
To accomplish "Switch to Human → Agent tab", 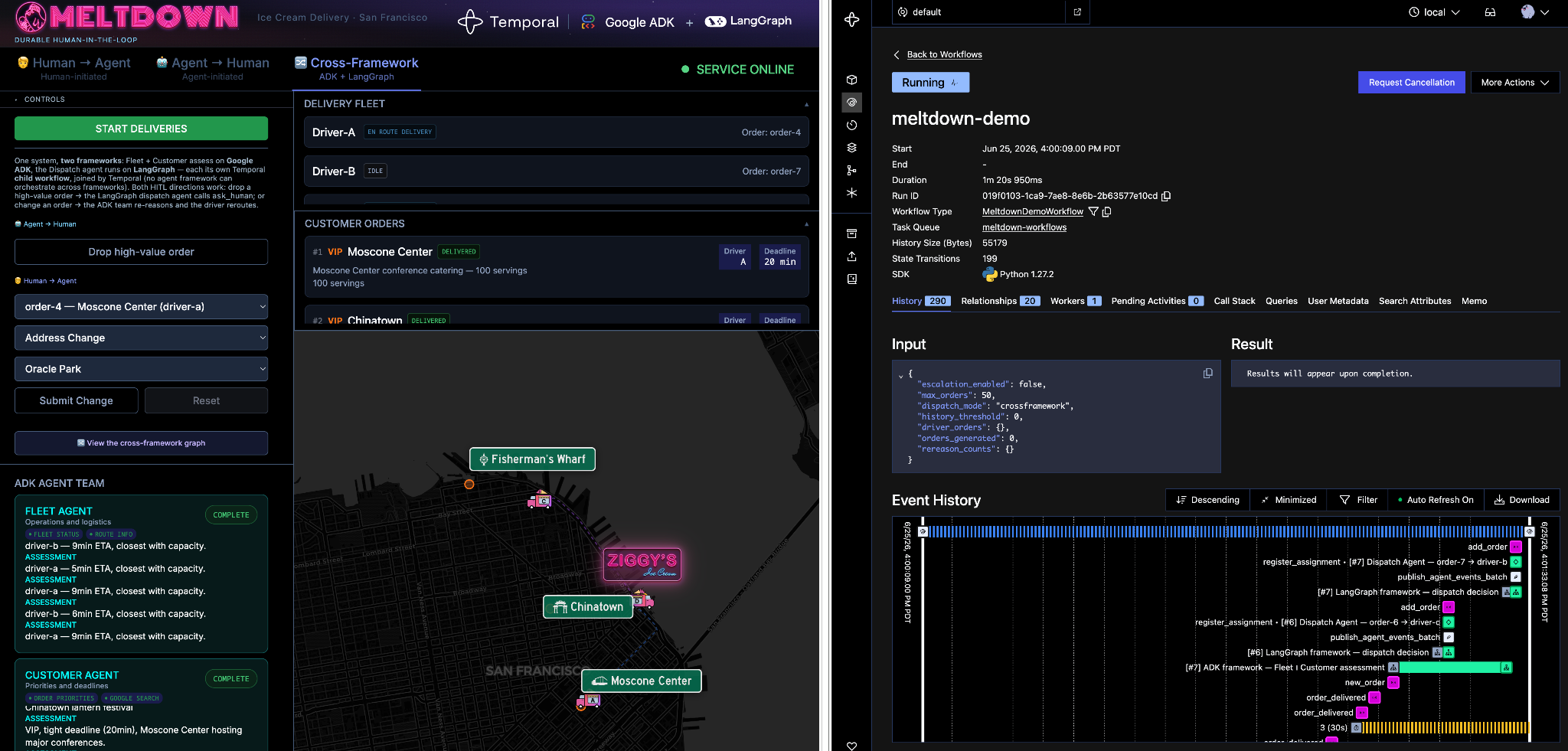I will (73, 68).
